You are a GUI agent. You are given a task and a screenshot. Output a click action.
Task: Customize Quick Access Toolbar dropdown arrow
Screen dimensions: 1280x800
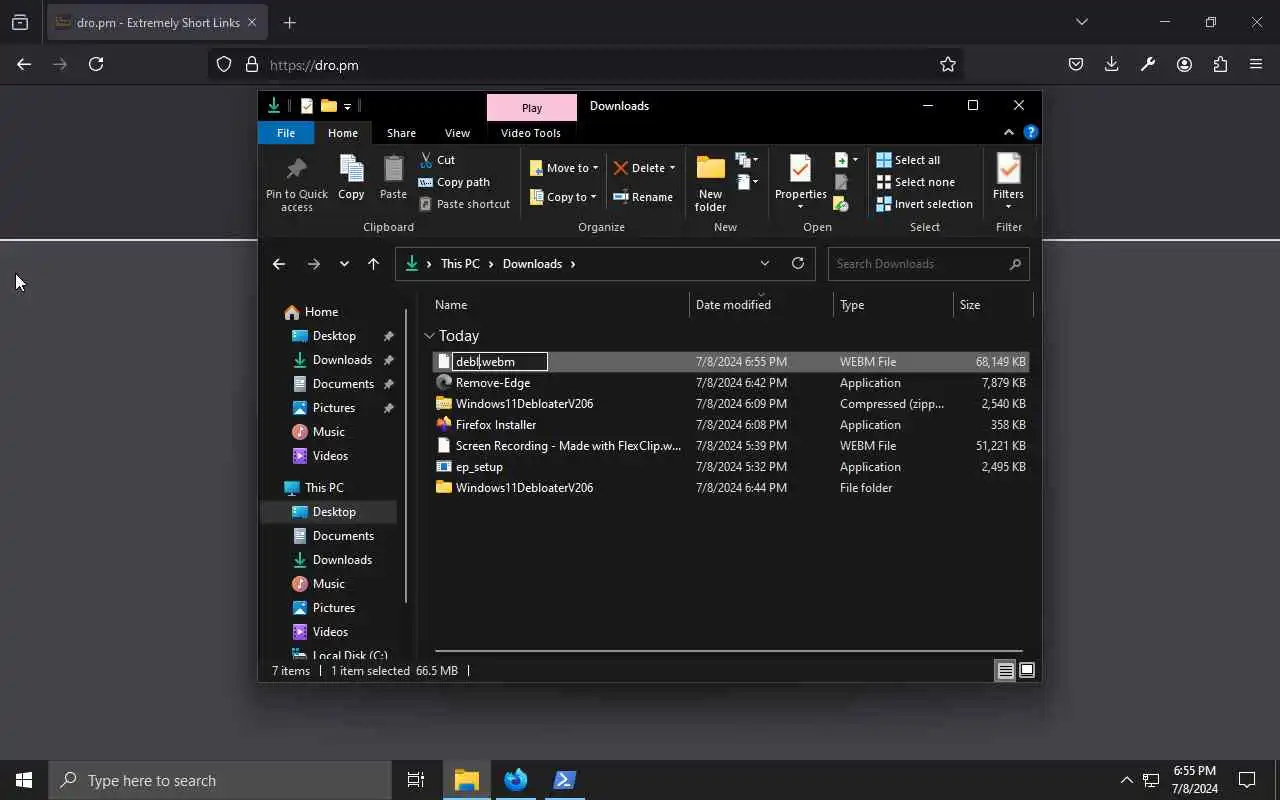(347, 106)
